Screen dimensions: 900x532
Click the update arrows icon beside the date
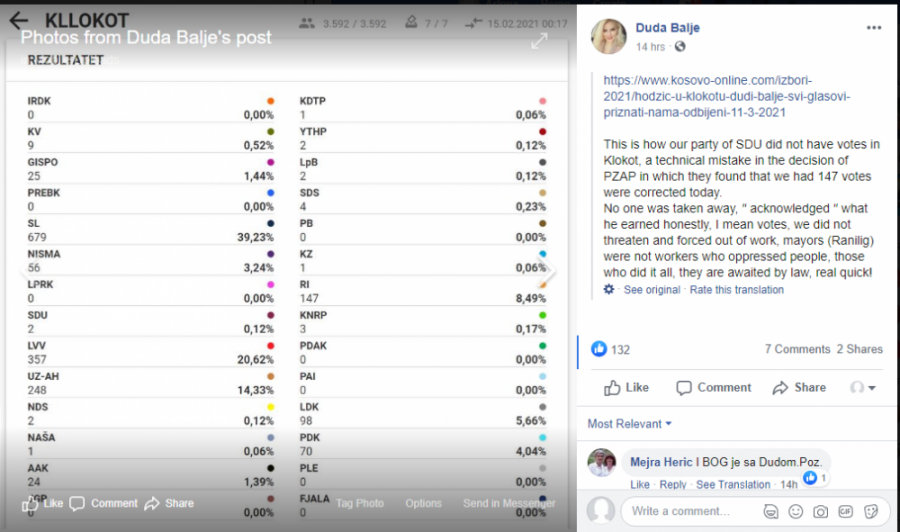tap(473, 23)
